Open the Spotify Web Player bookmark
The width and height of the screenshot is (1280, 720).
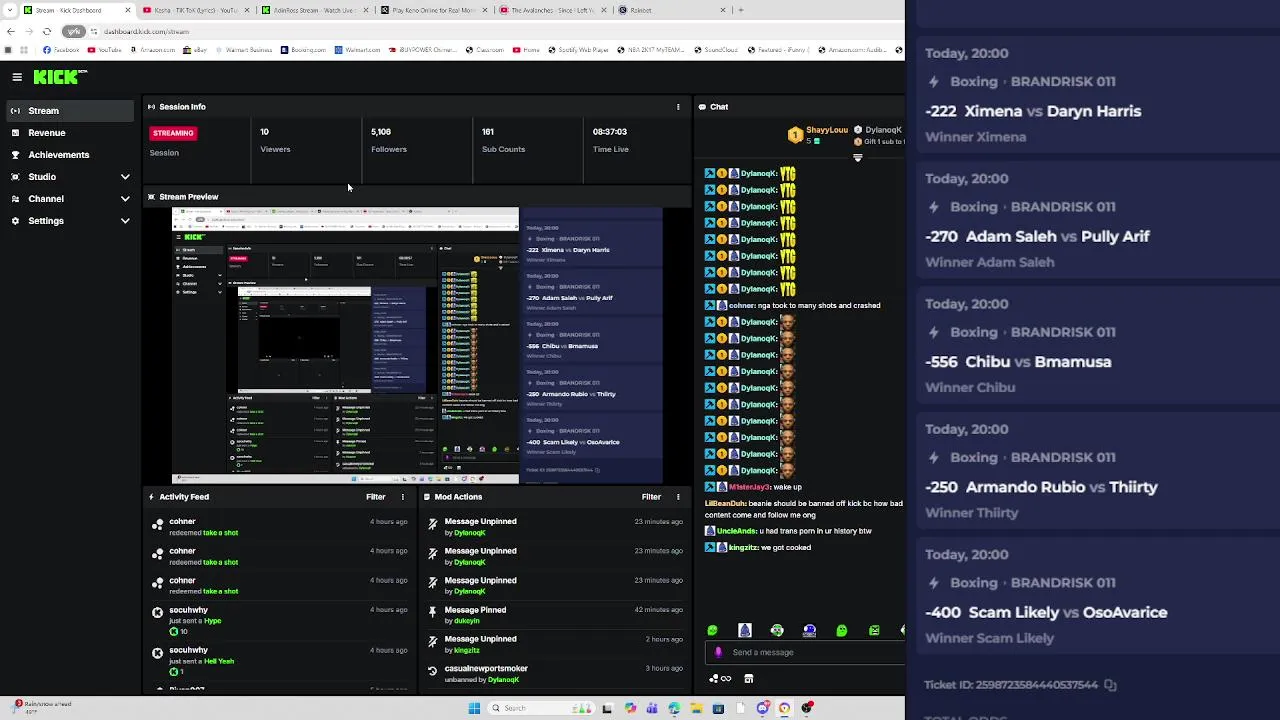(578, 50)
